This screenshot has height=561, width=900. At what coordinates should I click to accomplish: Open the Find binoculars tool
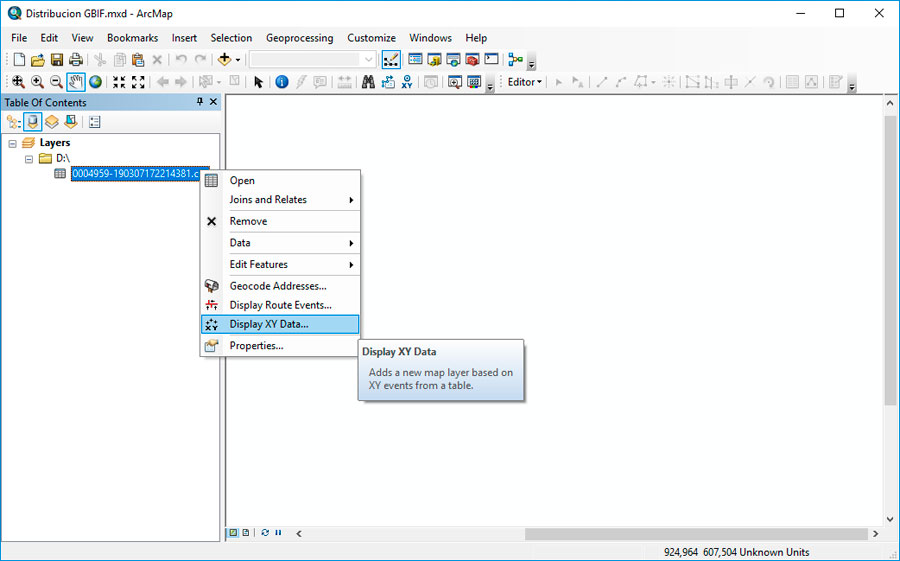[368, 82]
